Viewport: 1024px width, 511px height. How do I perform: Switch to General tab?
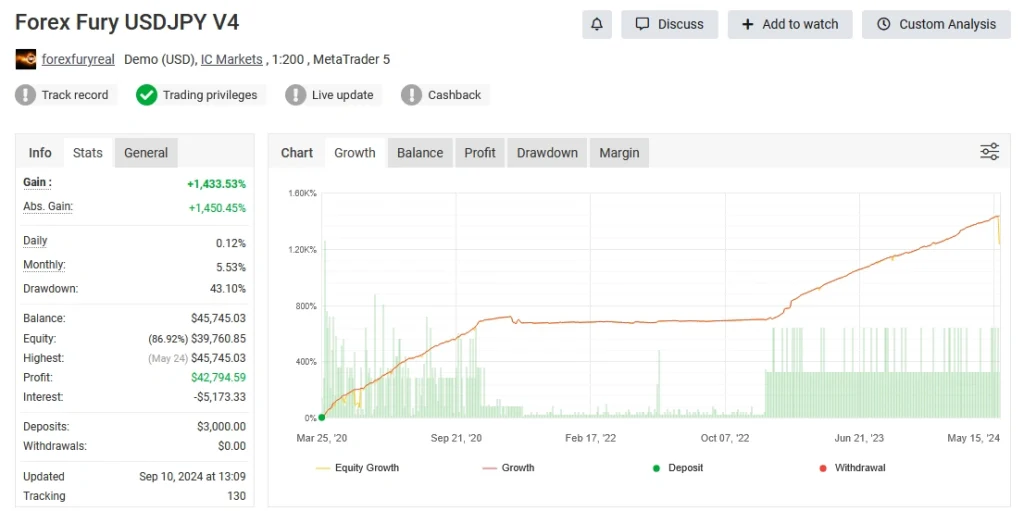click(146, 153)
